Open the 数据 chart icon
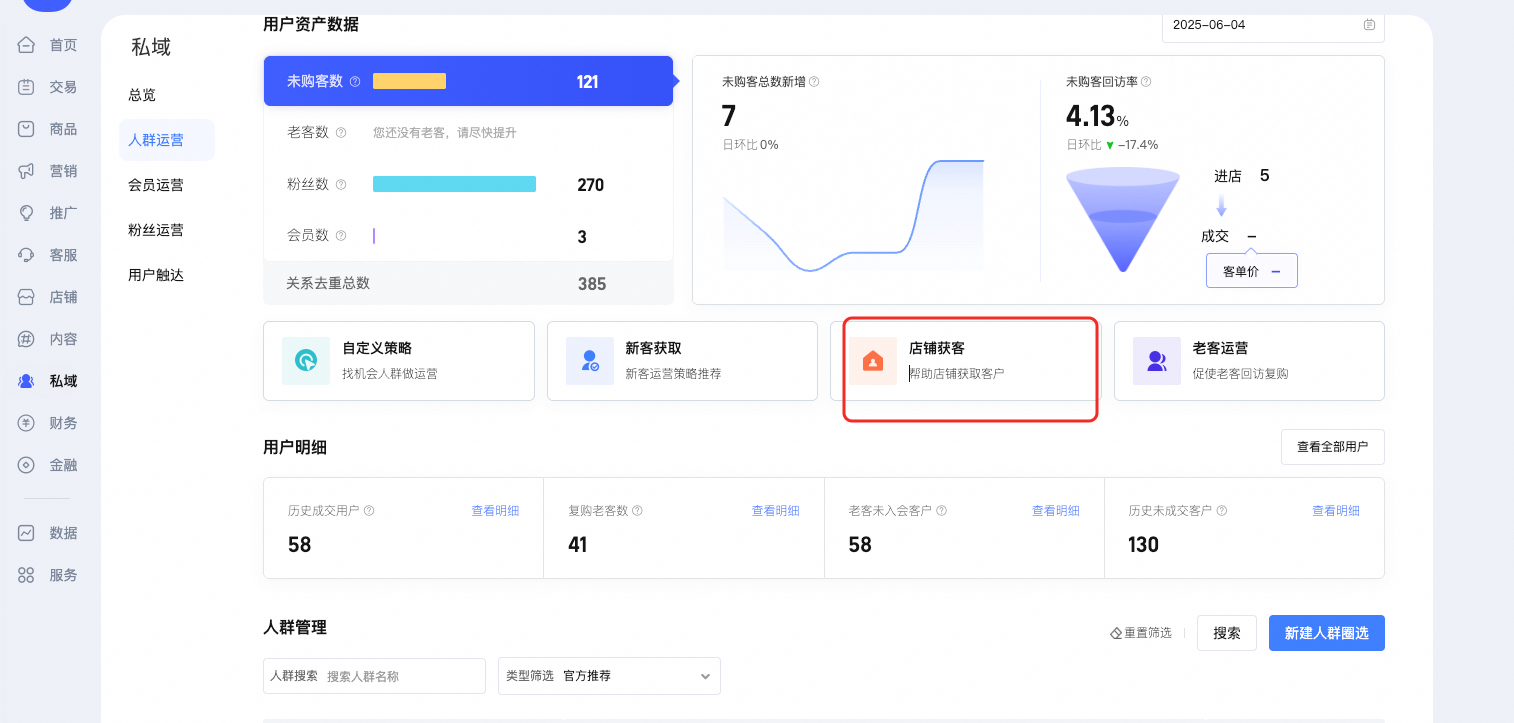1514x723 pixels. point(26,533)
